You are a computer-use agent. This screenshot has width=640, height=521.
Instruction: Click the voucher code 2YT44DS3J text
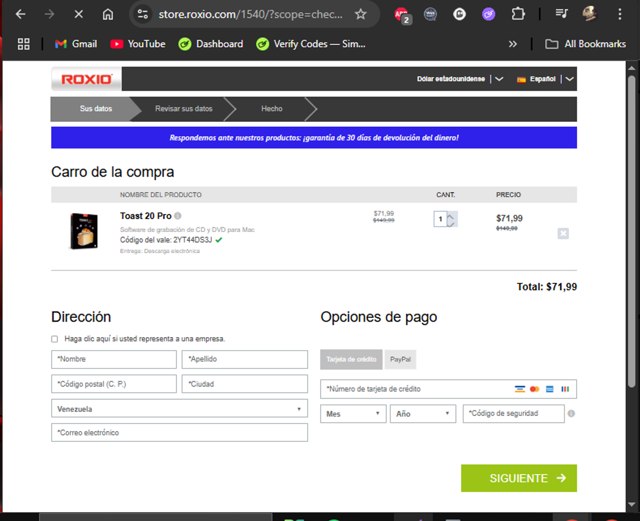(192, 240)
